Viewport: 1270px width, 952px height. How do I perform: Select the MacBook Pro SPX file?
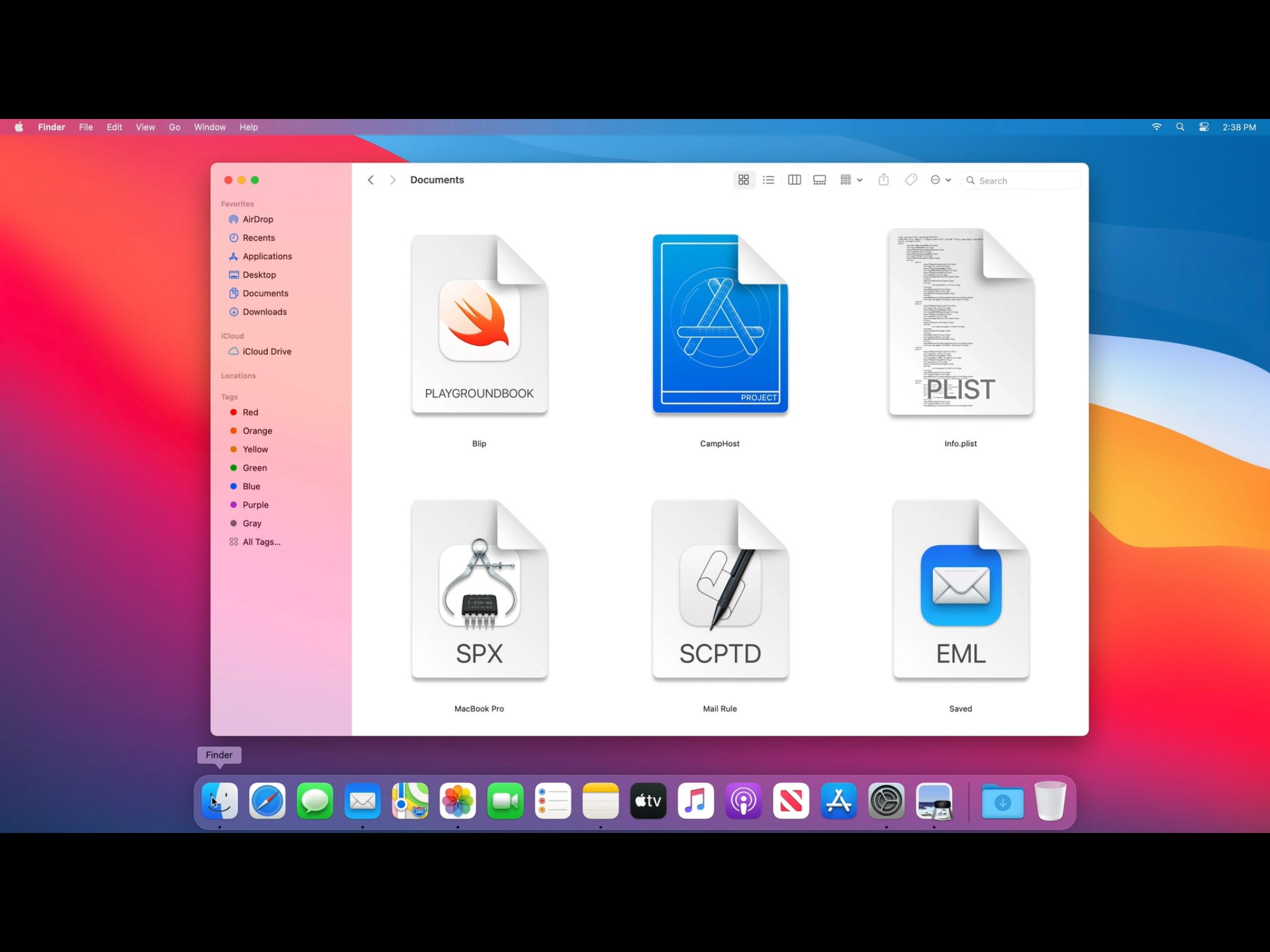pyautogui.click(x=479, y=589)
